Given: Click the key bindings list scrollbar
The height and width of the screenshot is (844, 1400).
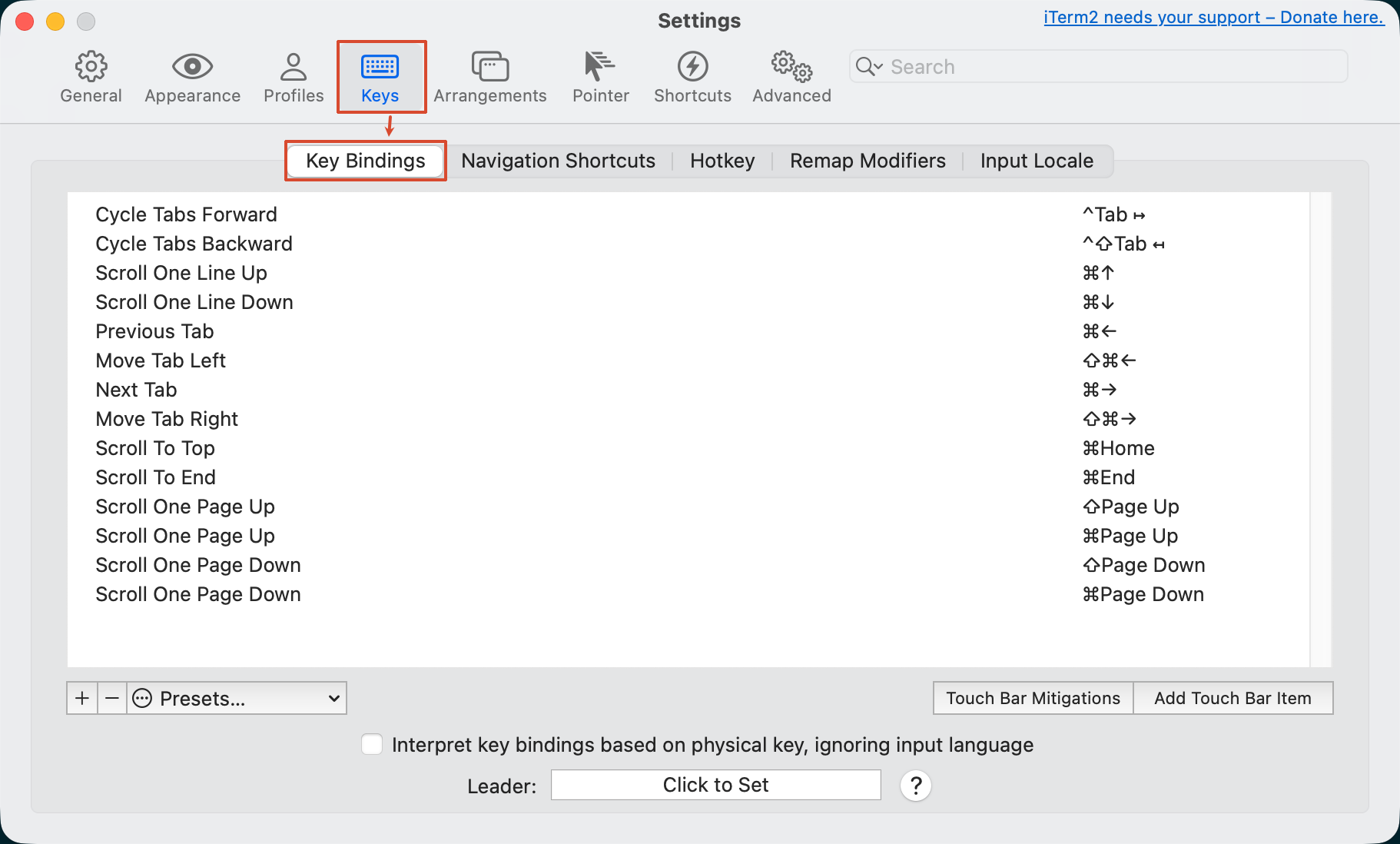Looking at the screenshot, I should 1320,430.
